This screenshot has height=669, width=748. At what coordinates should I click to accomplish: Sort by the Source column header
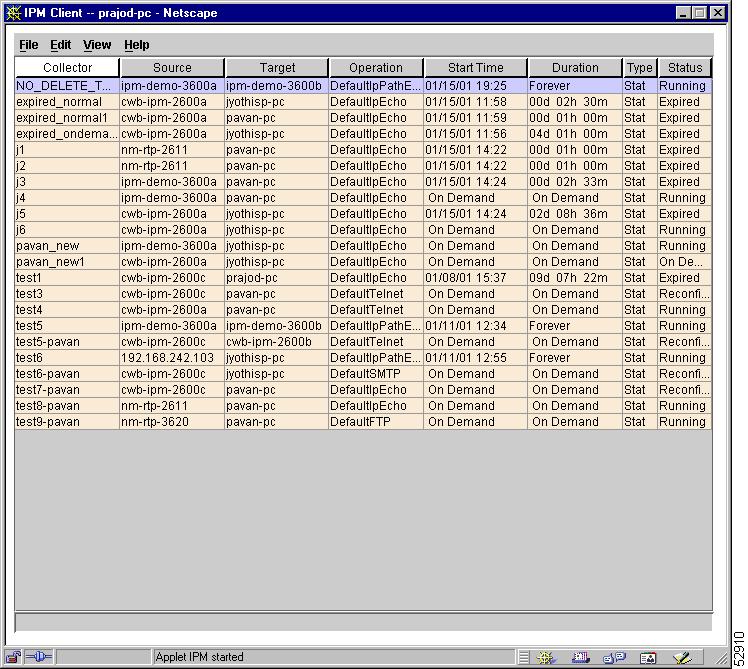point(172,68)
